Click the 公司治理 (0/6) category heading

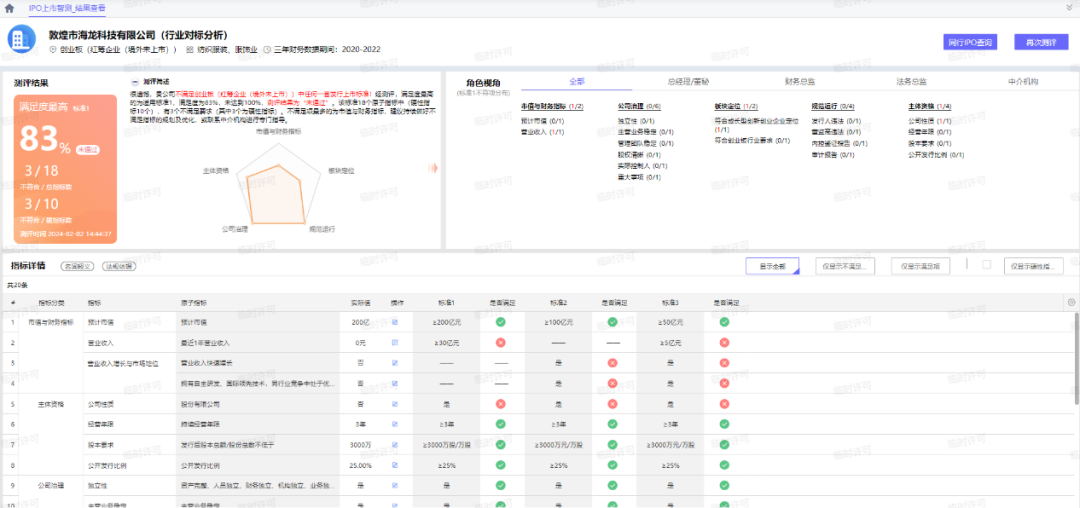pos(639,107)
